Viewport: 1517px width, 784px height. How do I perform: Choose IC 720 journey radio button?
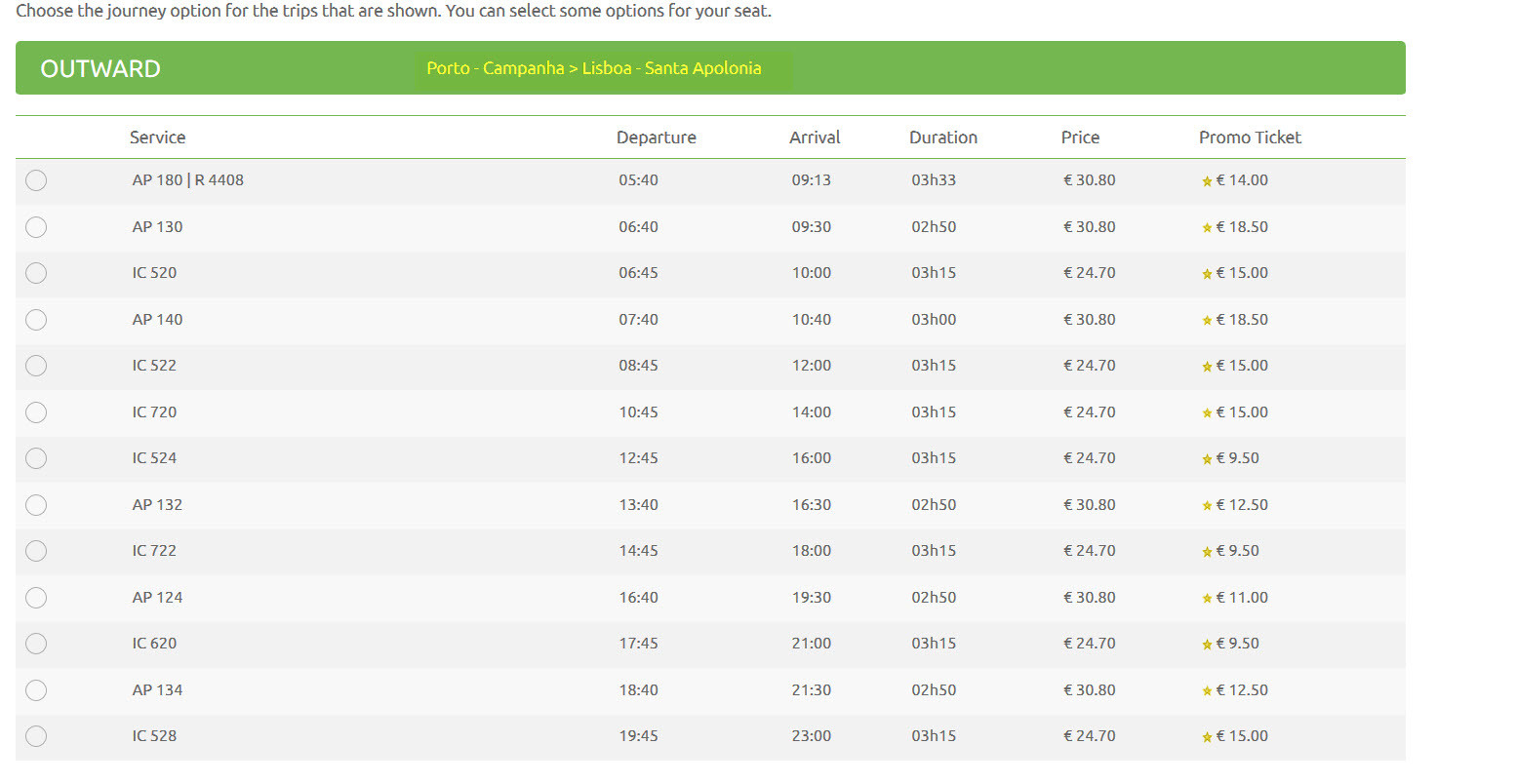36,412
